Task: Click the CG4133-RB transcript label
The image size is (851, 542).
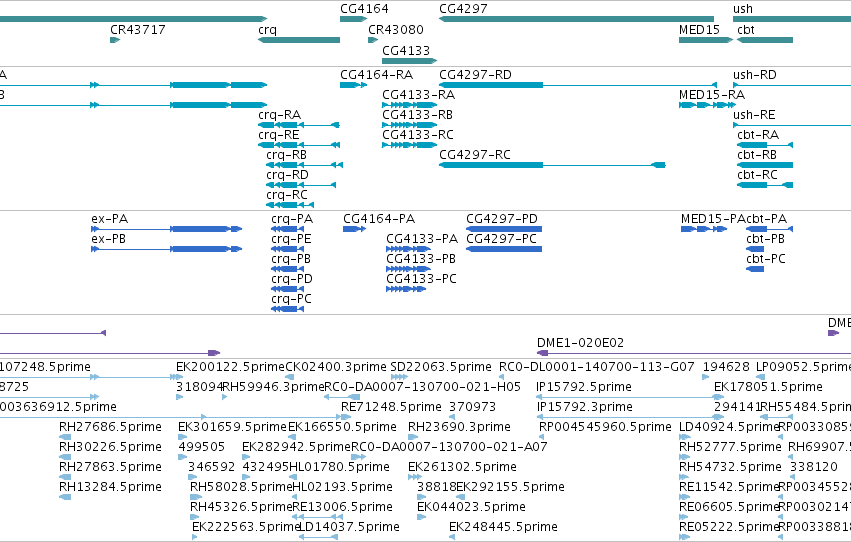Action: coord(417,114)
